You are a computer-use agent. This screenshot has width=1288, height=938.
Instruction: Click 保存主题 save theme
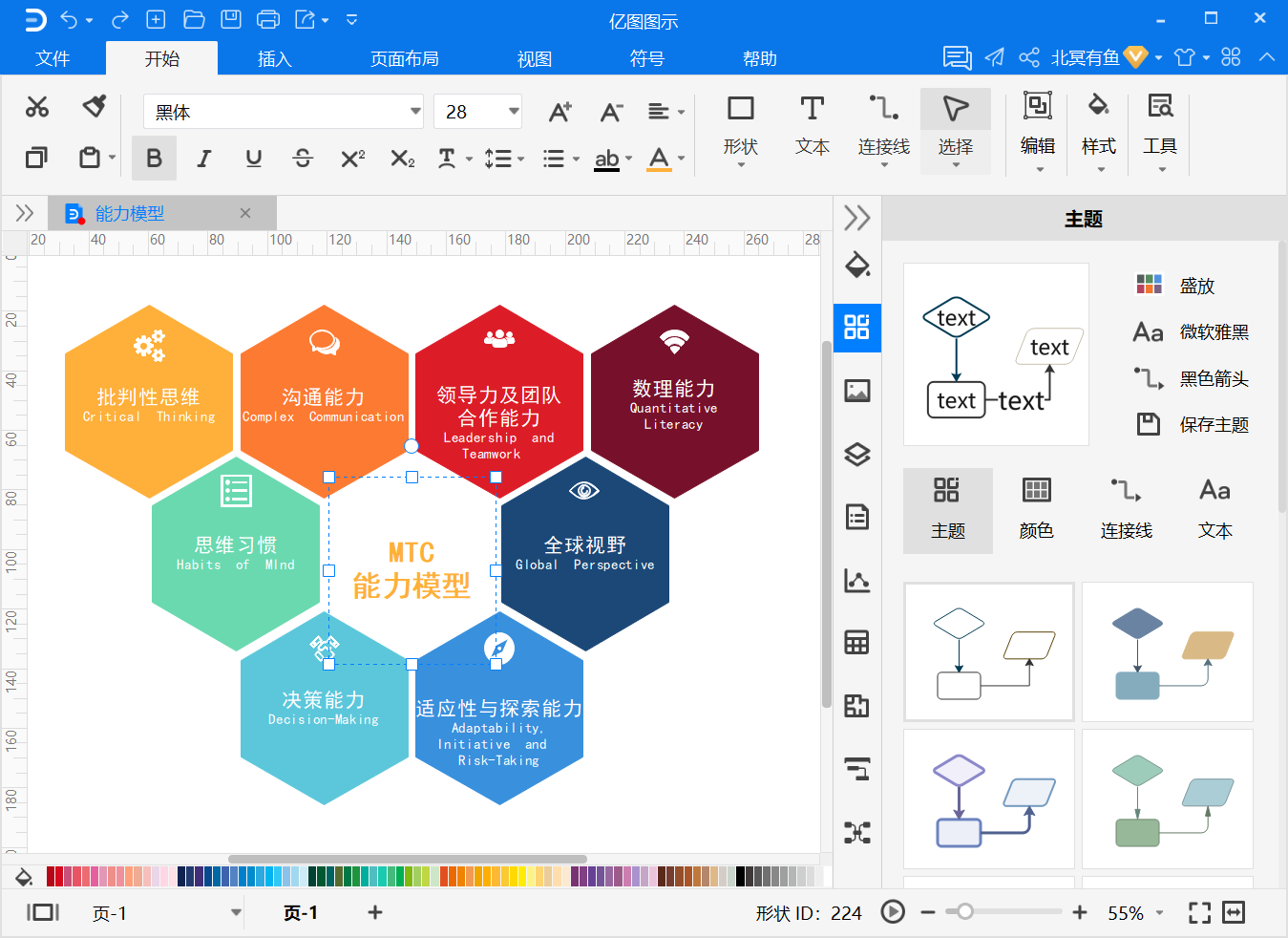pyautogui.click(x=1193, y=424)
